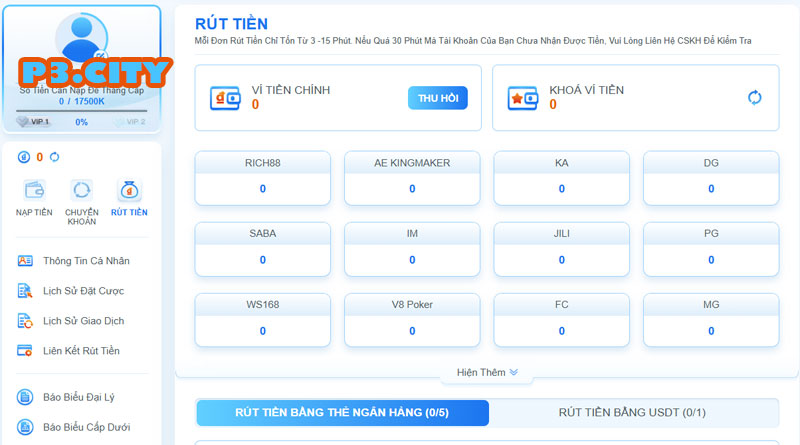Screen dimensions: 800x445
Task: Click the VIP 1 diamond badge
Action: pyautogui.click(x=34, y=122)
